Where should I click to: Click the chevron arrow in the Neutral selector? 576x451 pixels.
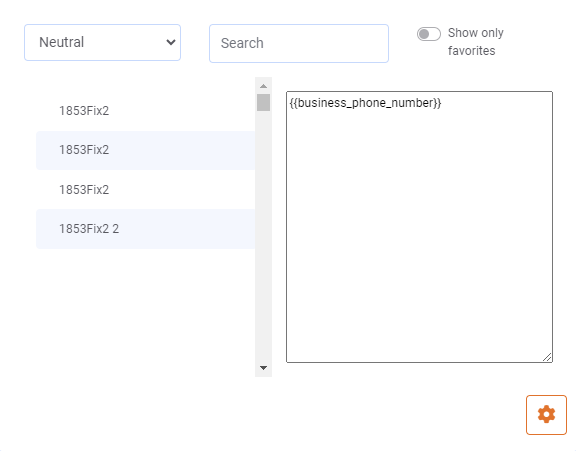tap(170, 42)
